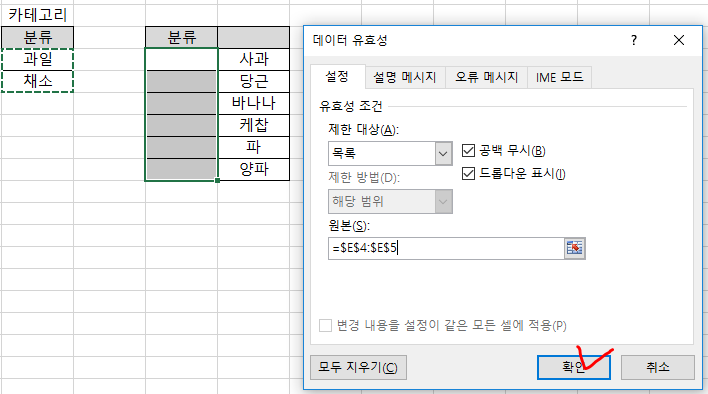Select the 과일 cell
Viewport: 708px width, 394px height.
pyautogui.click(x=37, y=59)
